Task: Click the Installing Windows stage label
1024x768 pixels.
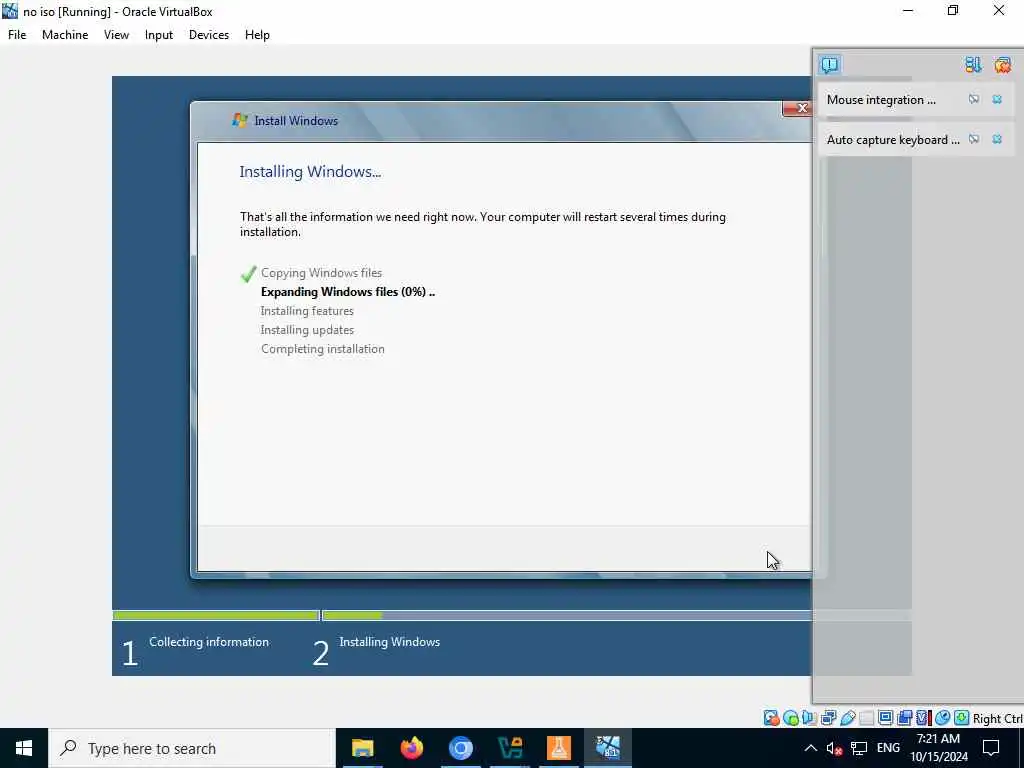Action: tap(389, 642)
